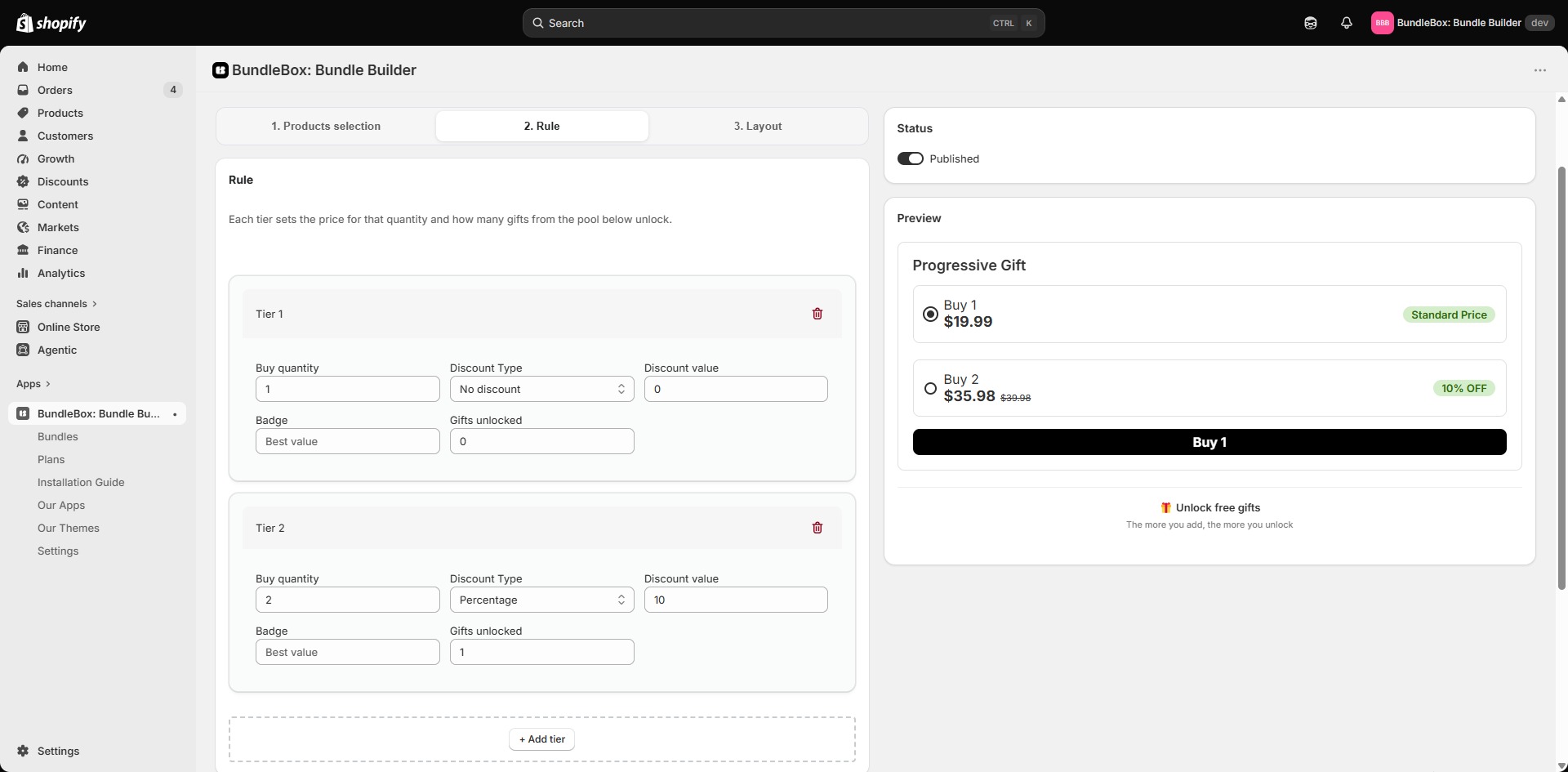The width and height of the screenshot is (1568, 772).
Task: Click the Home sidebar icon
Action: click(23, 67)
